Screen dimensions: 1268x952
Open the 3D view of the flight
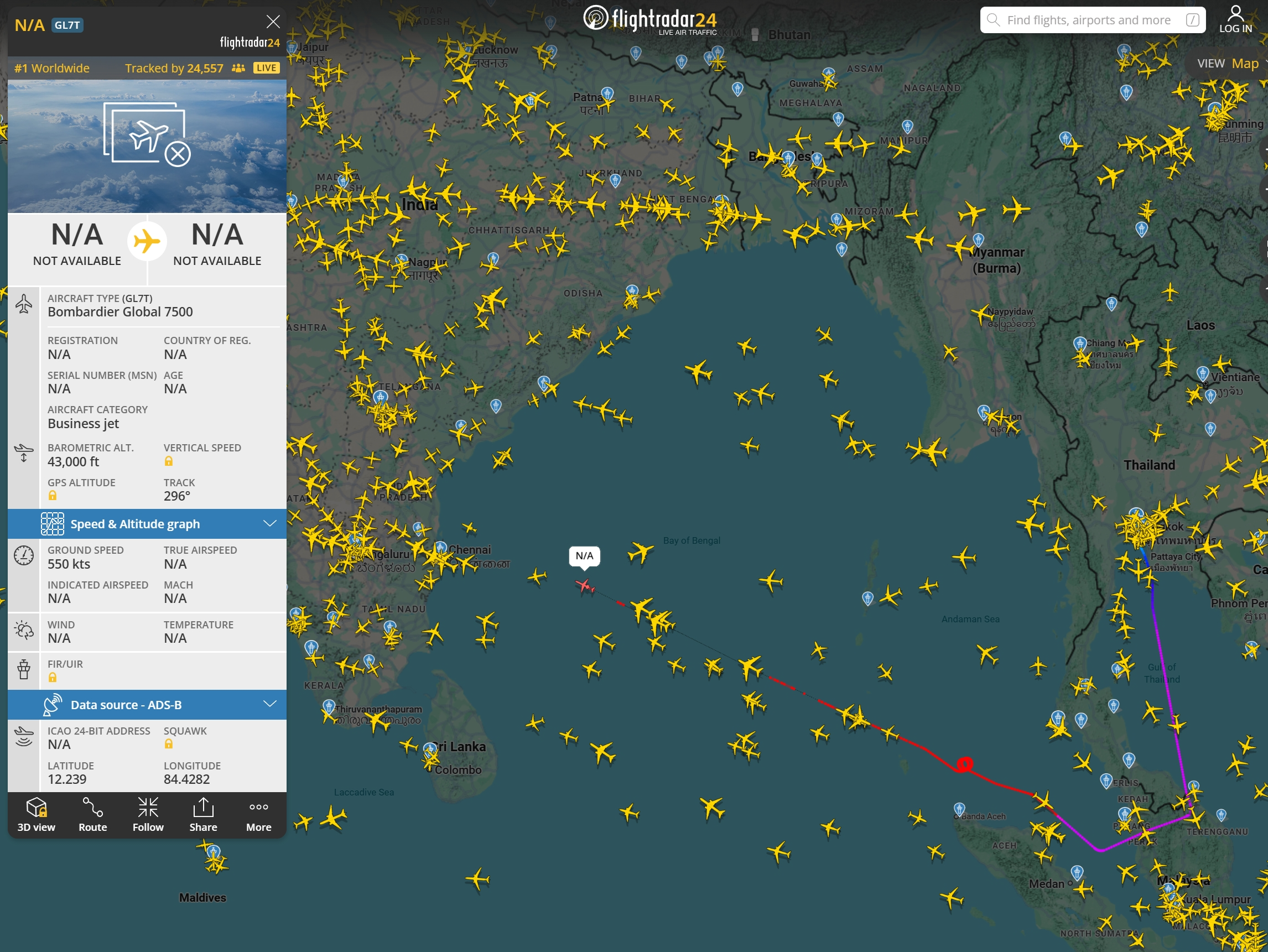tap(36, 814)
